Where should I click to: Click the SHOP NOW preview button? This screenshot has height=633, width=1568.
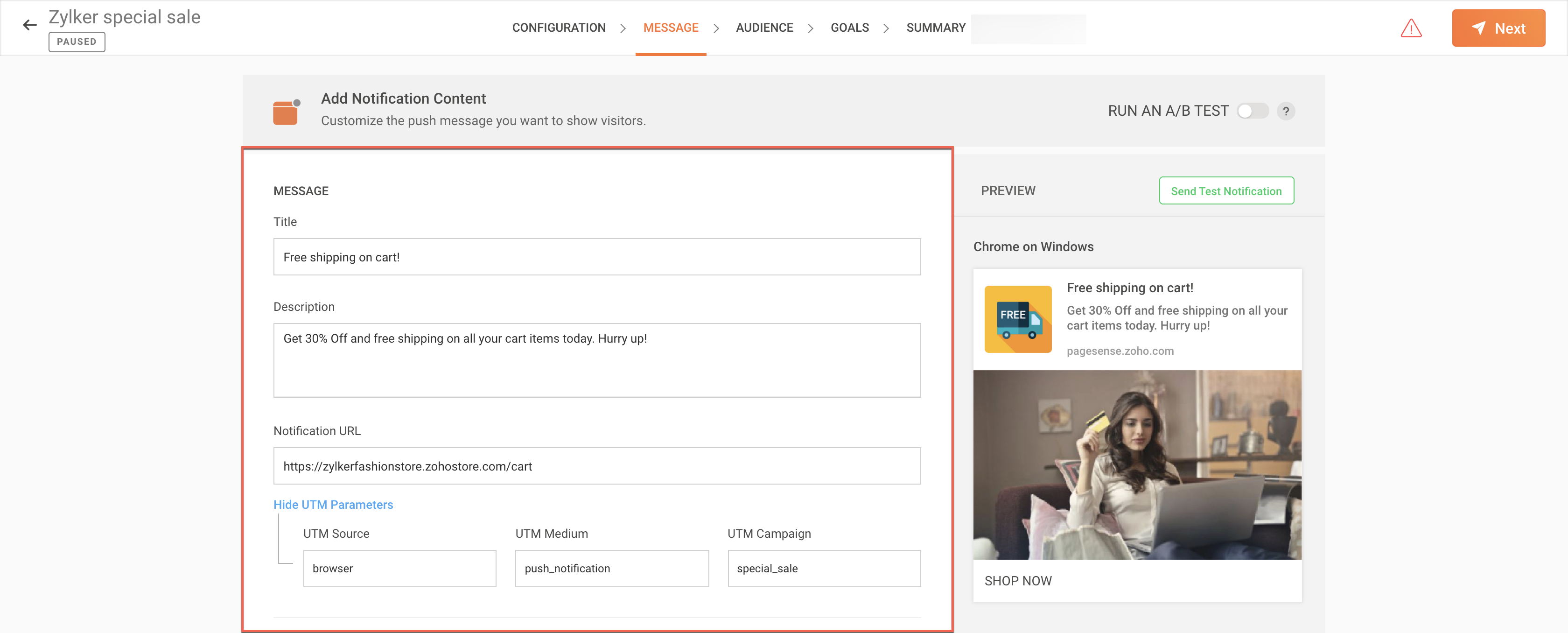tap(1018, 581)
